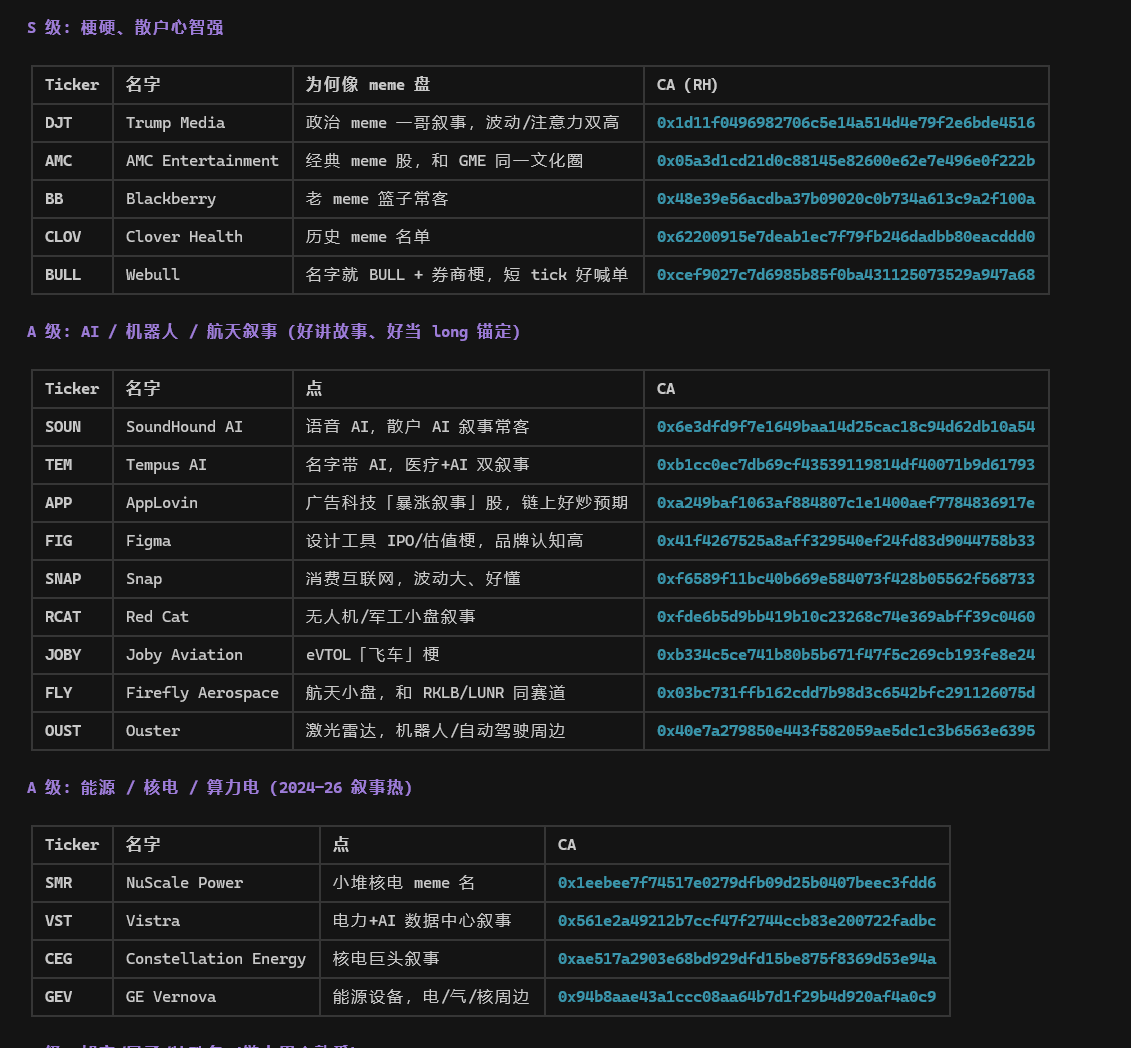Select the '电力+AI 数据中心叙事' cell
The width and height of the screenshot is (1131, 1048).
[432, 921]
